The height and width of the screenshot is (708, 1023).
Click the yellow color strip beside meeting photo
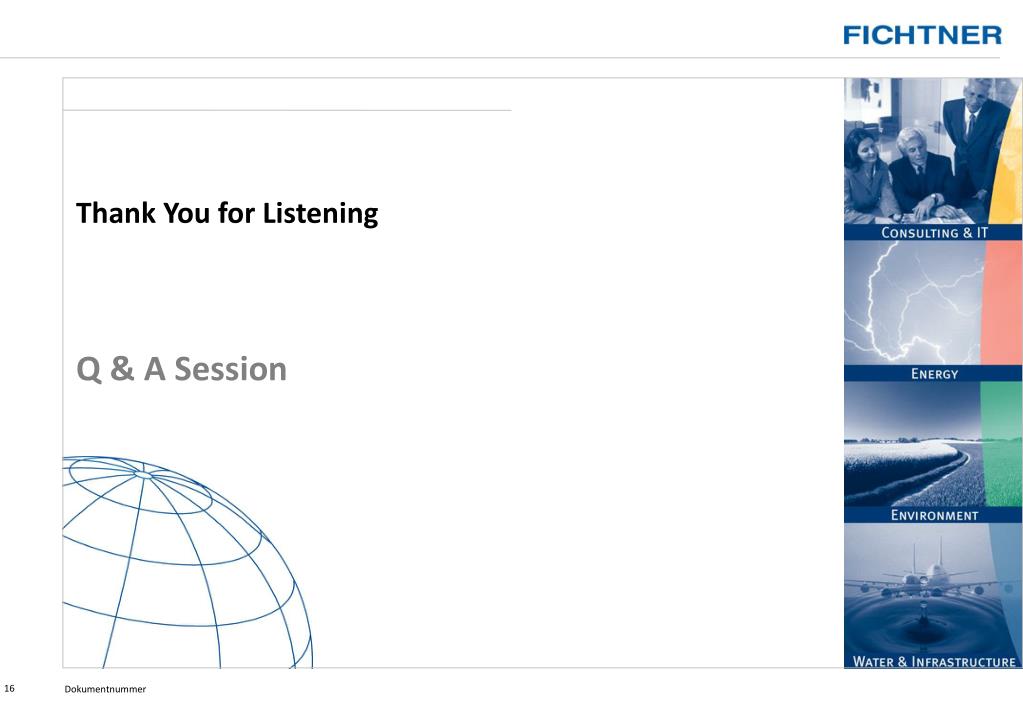click(x=1009, y=157)
